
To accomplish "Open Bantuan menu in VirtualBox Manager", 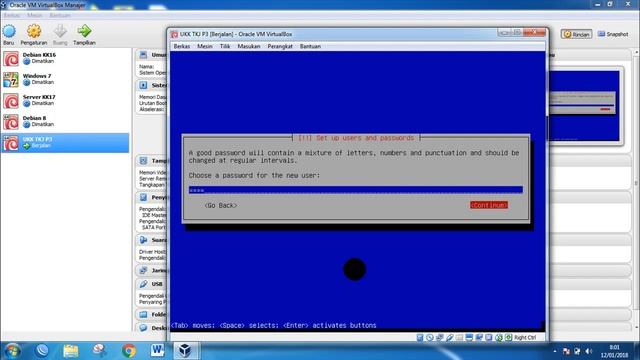I will 60,16.
